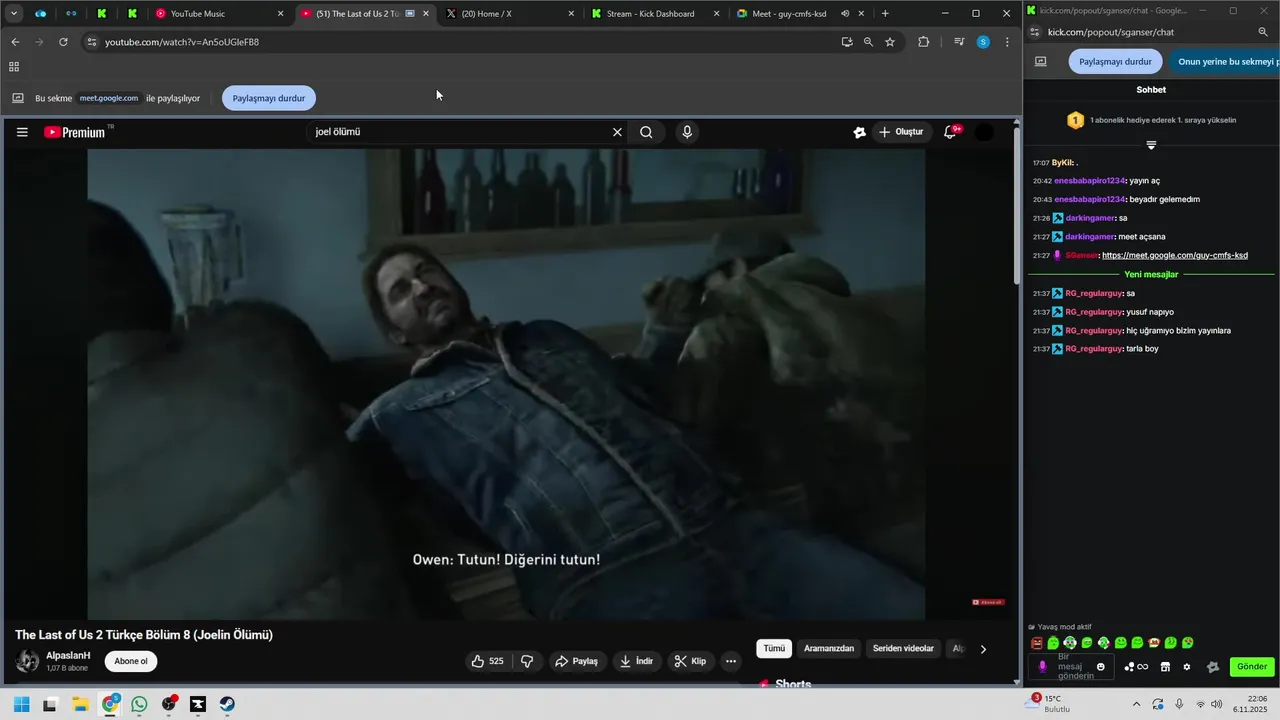Click the video player frame
Viewport: 1280px width, 720px height.
click(x=506, y=384)
